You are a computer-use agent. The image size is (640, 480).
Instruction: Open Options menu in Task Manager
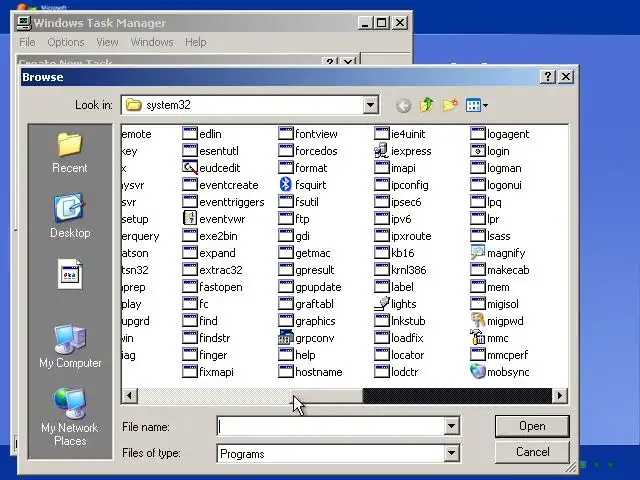click(66, 42)
